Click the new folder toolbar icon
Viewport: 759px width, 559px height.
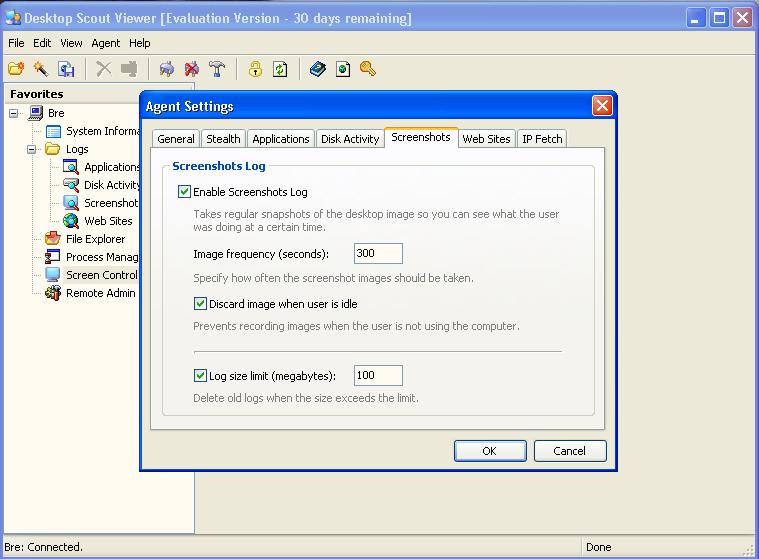[16, 69]
